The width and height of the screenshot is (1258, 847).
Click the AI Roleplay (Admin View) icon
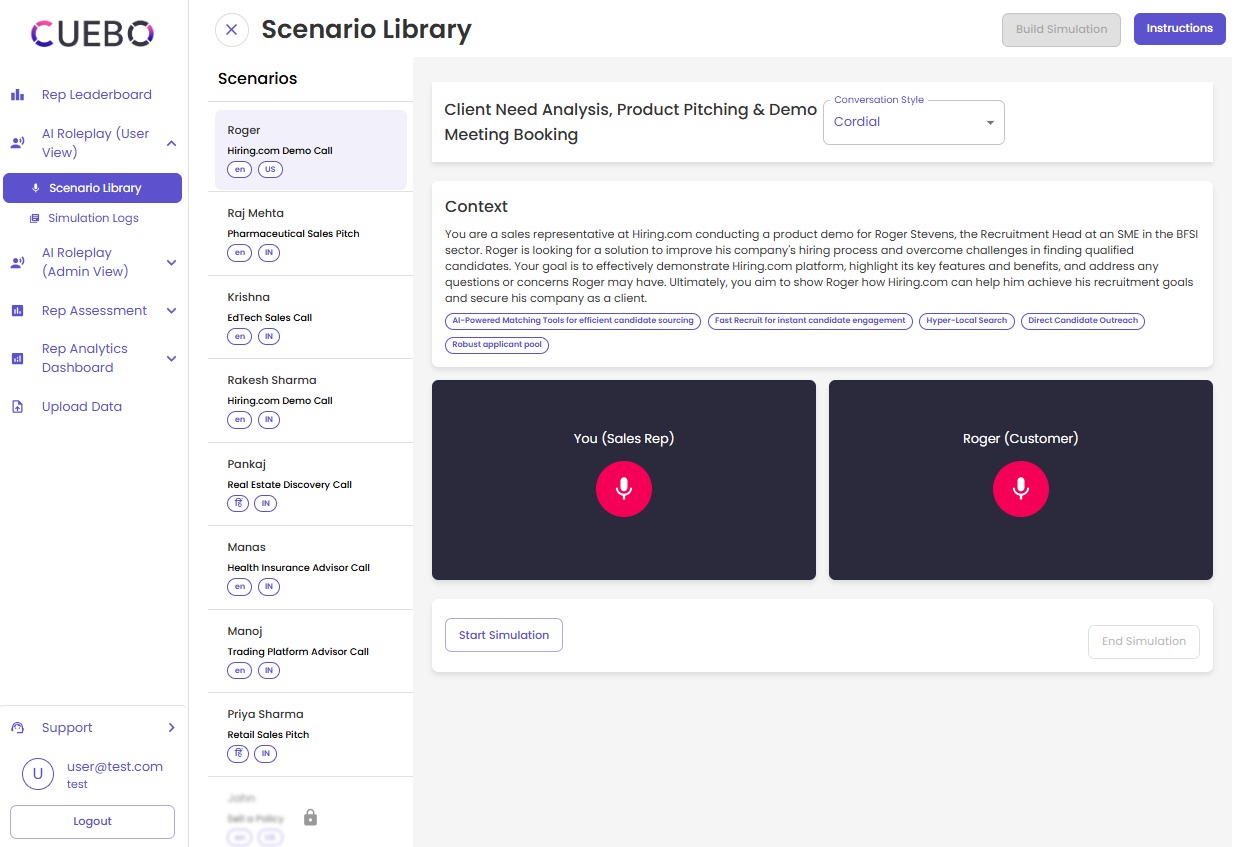coord(17,262)
